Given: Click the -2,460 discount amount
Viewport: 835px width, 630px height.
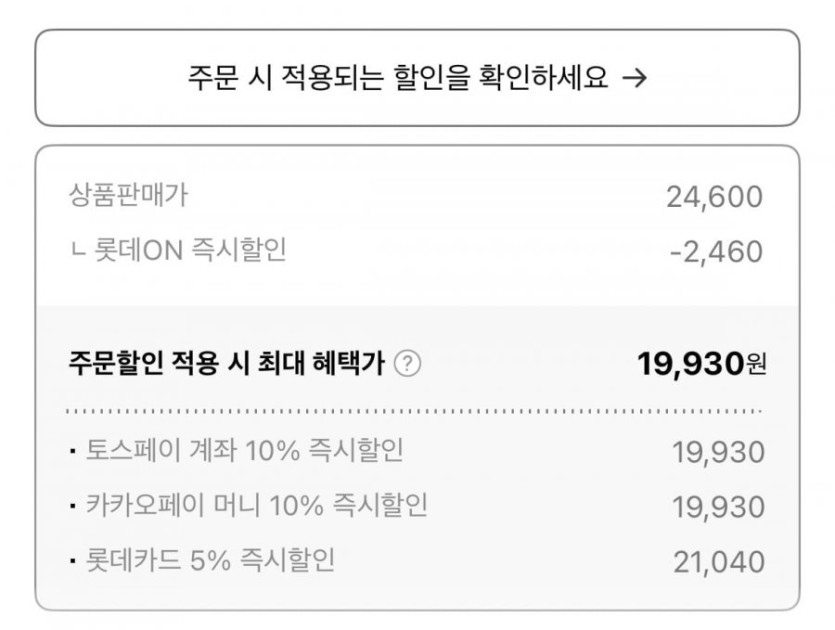Looking at the screenshot, I should click(715, 251).
